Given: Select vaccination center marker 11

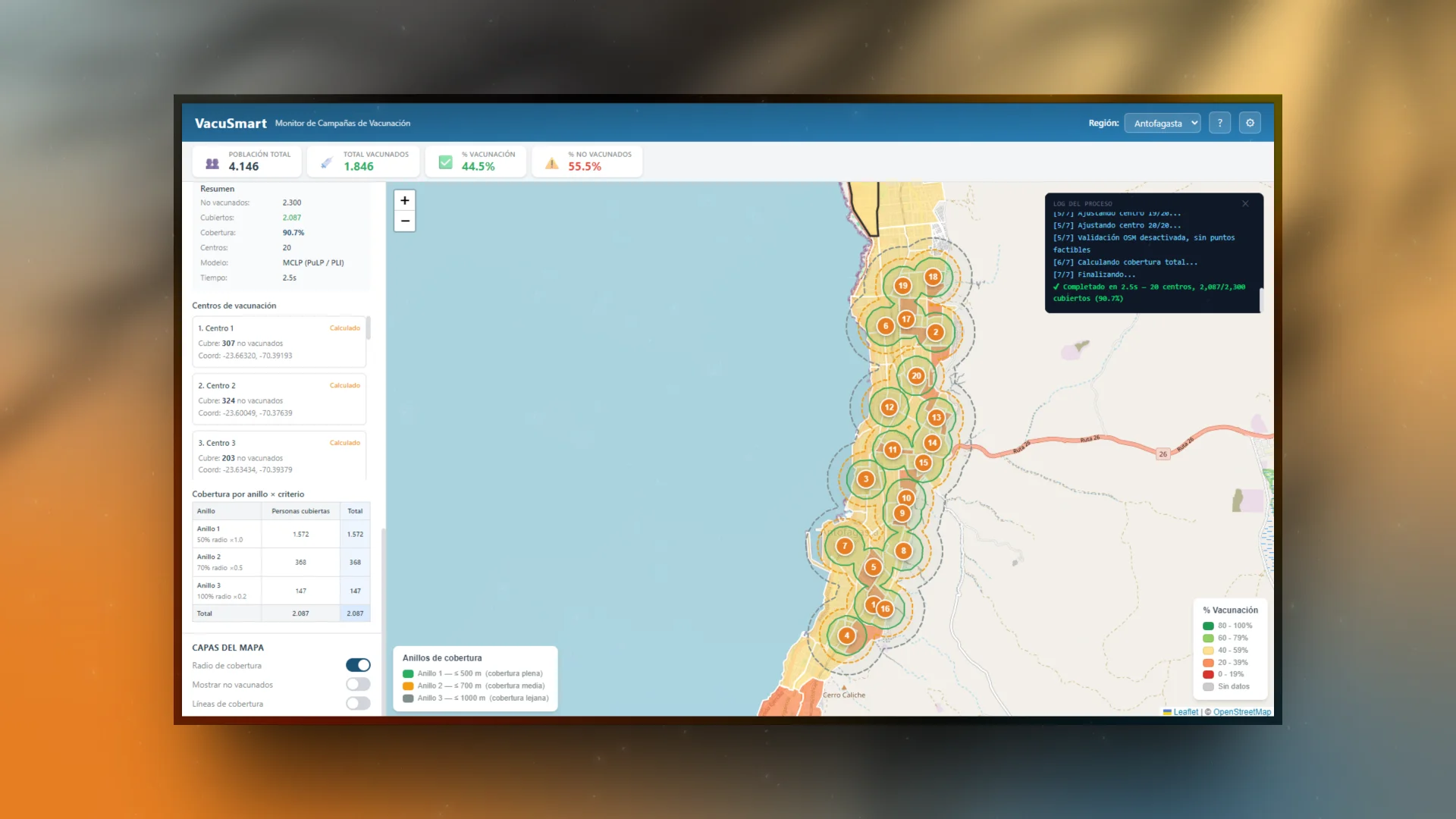Looking at the screenshot, I should pyautogui.click(x=893, y=450).
